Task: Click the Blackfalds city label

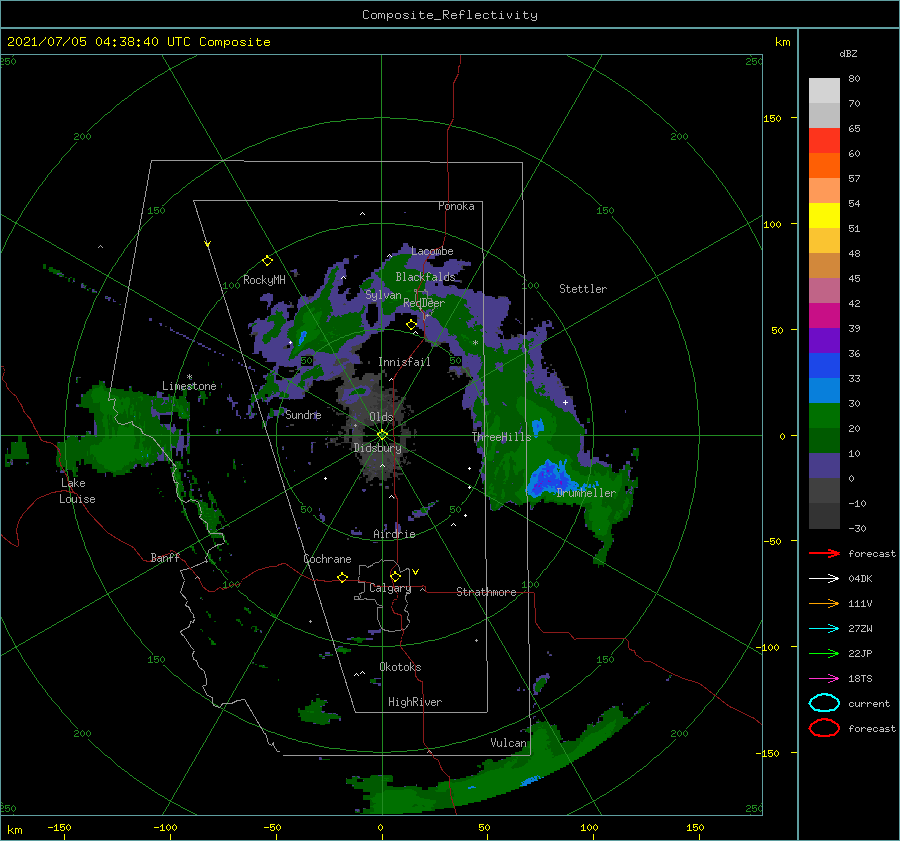Action: 425,277
